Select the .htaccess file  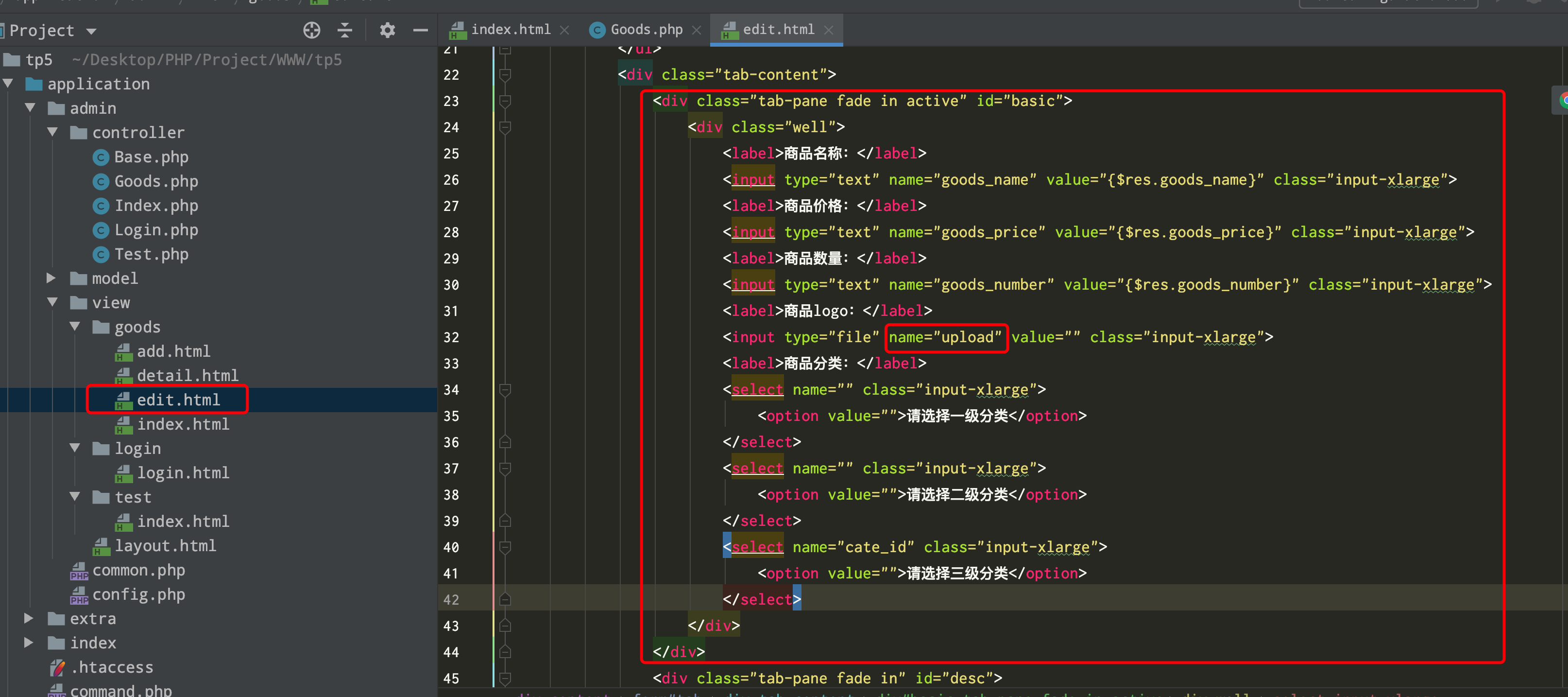(x=112, y=667)
